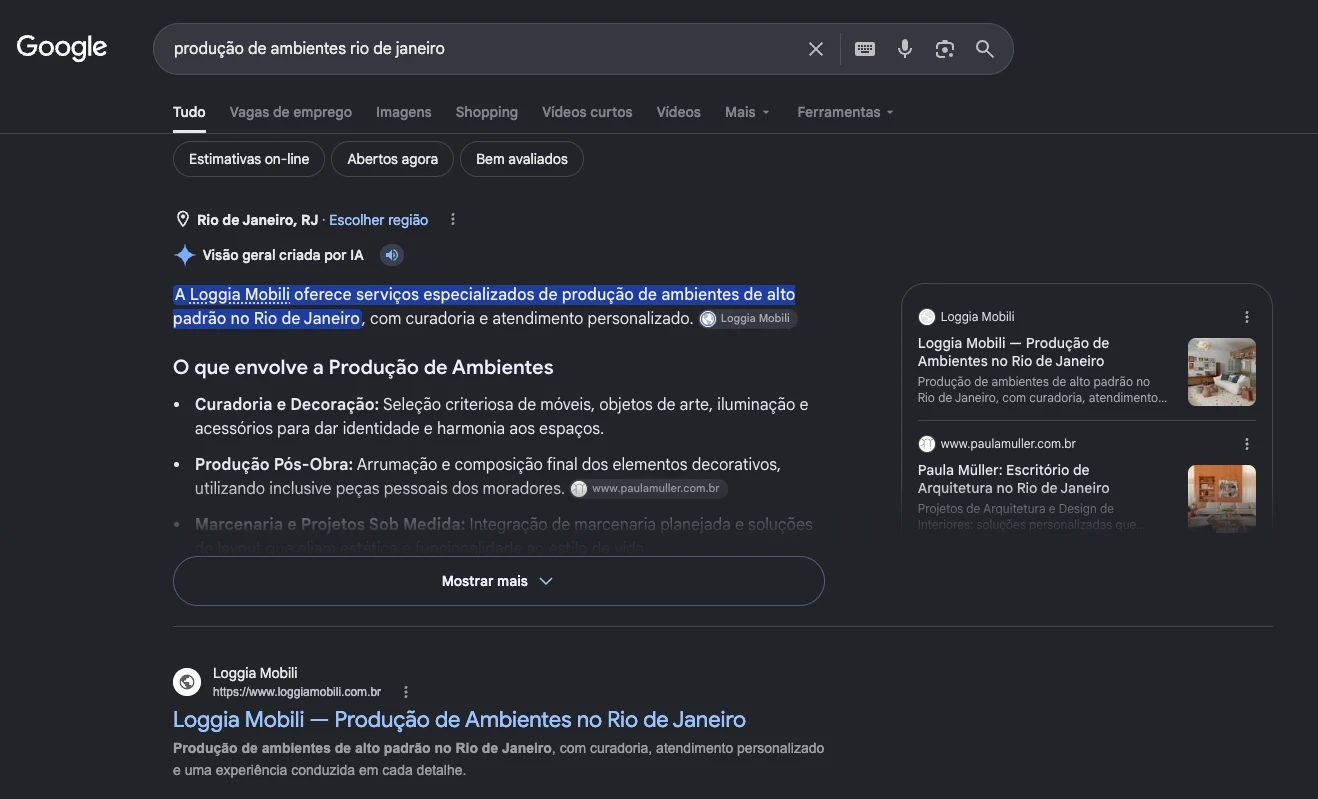Submit search using the magnifier icon

[985, 49]
